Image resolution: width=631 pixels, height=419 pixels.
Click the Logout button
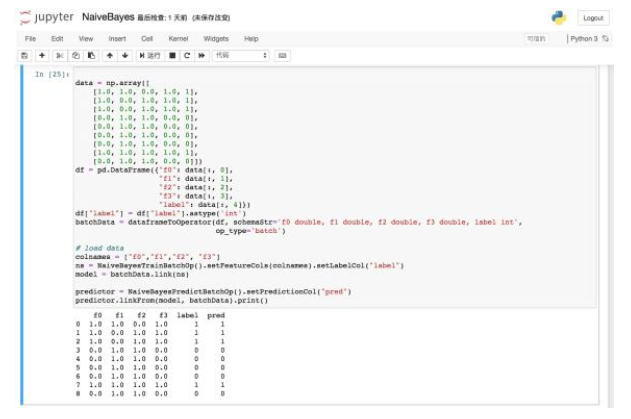[x=593, y=18]
